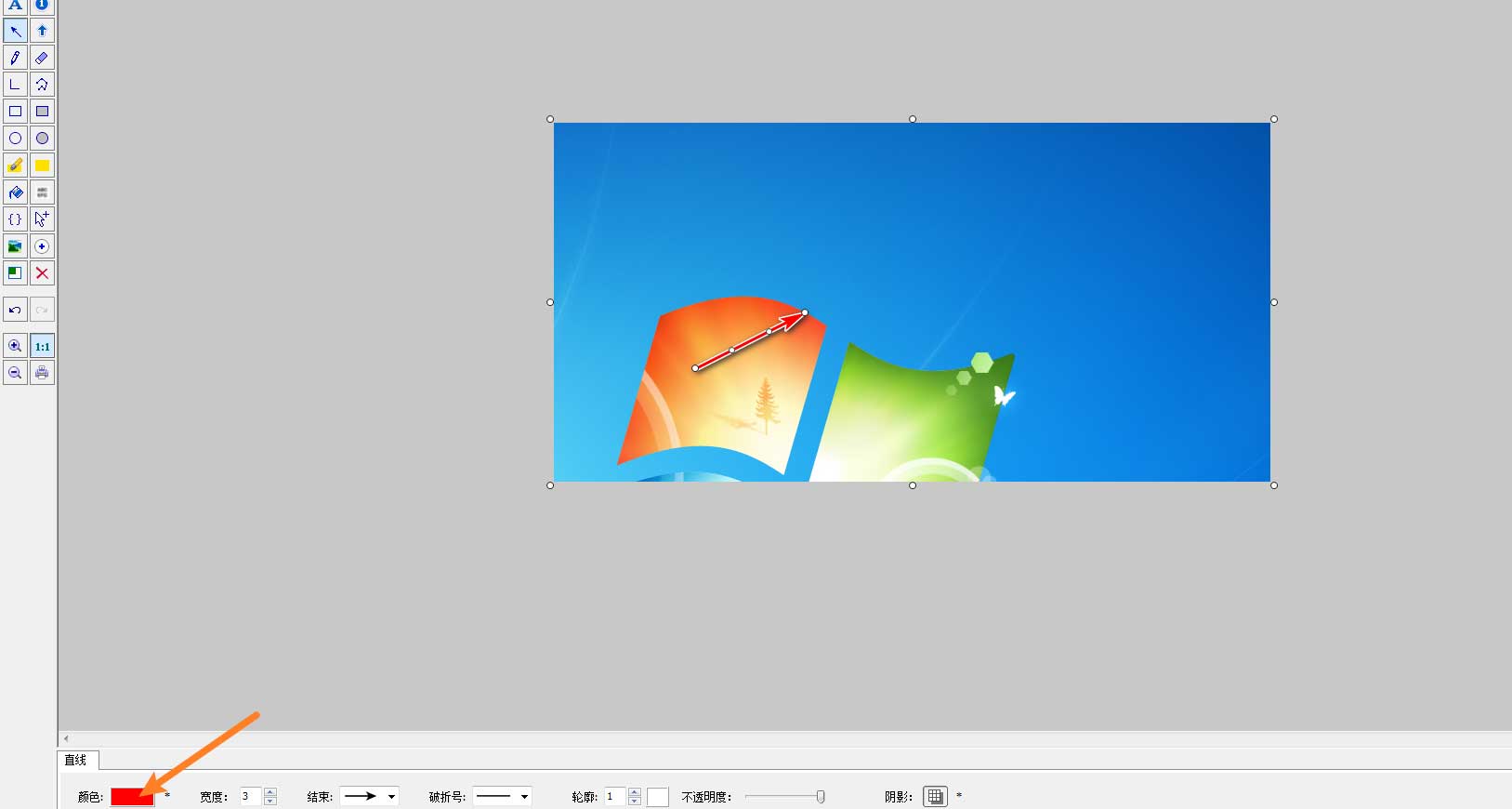Select the filled rectangle tool
The image size is (1512, 809).
pos(42,112)
